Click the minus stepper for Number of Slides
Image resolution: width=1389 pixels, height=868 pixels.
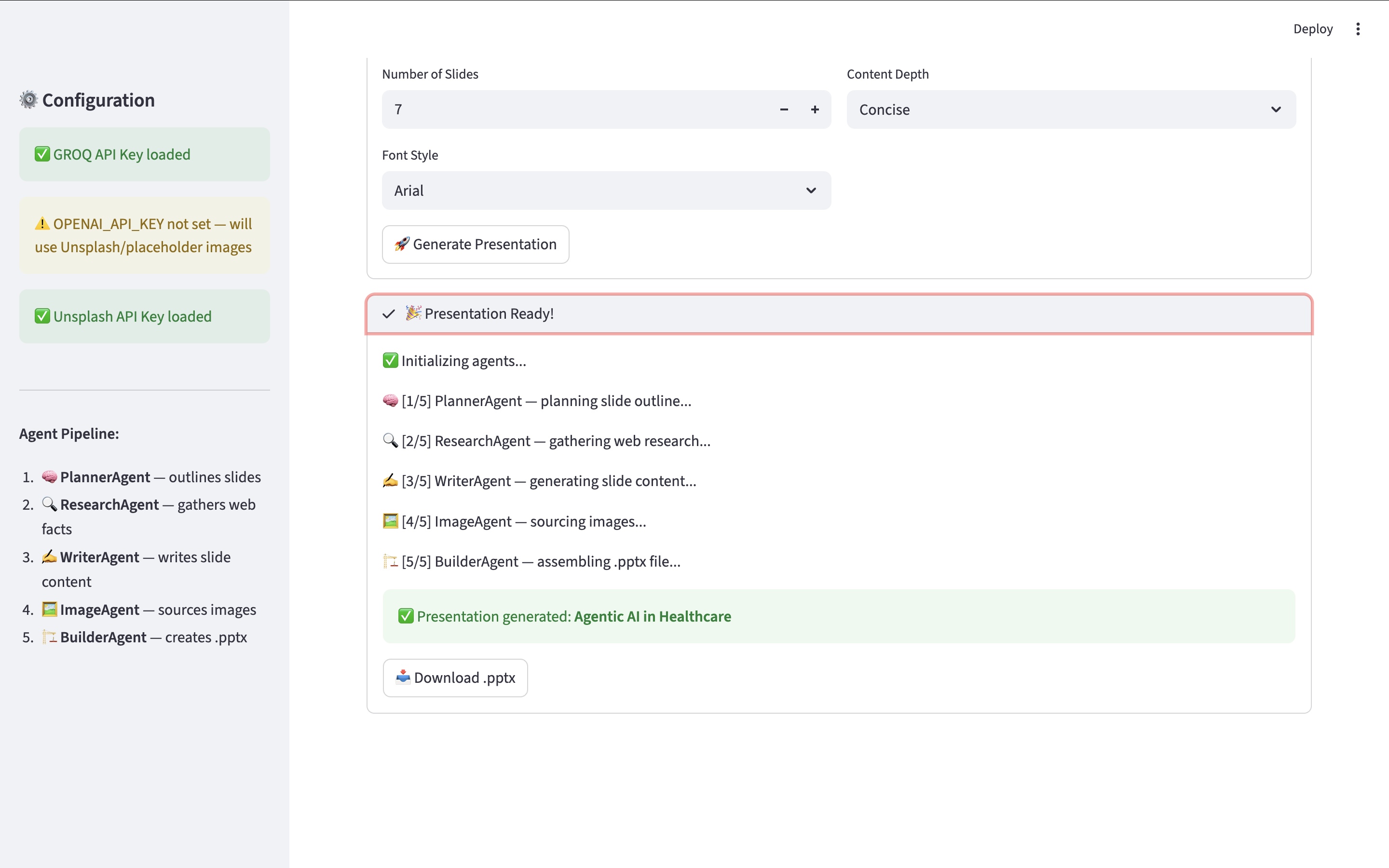click(783, 109)
